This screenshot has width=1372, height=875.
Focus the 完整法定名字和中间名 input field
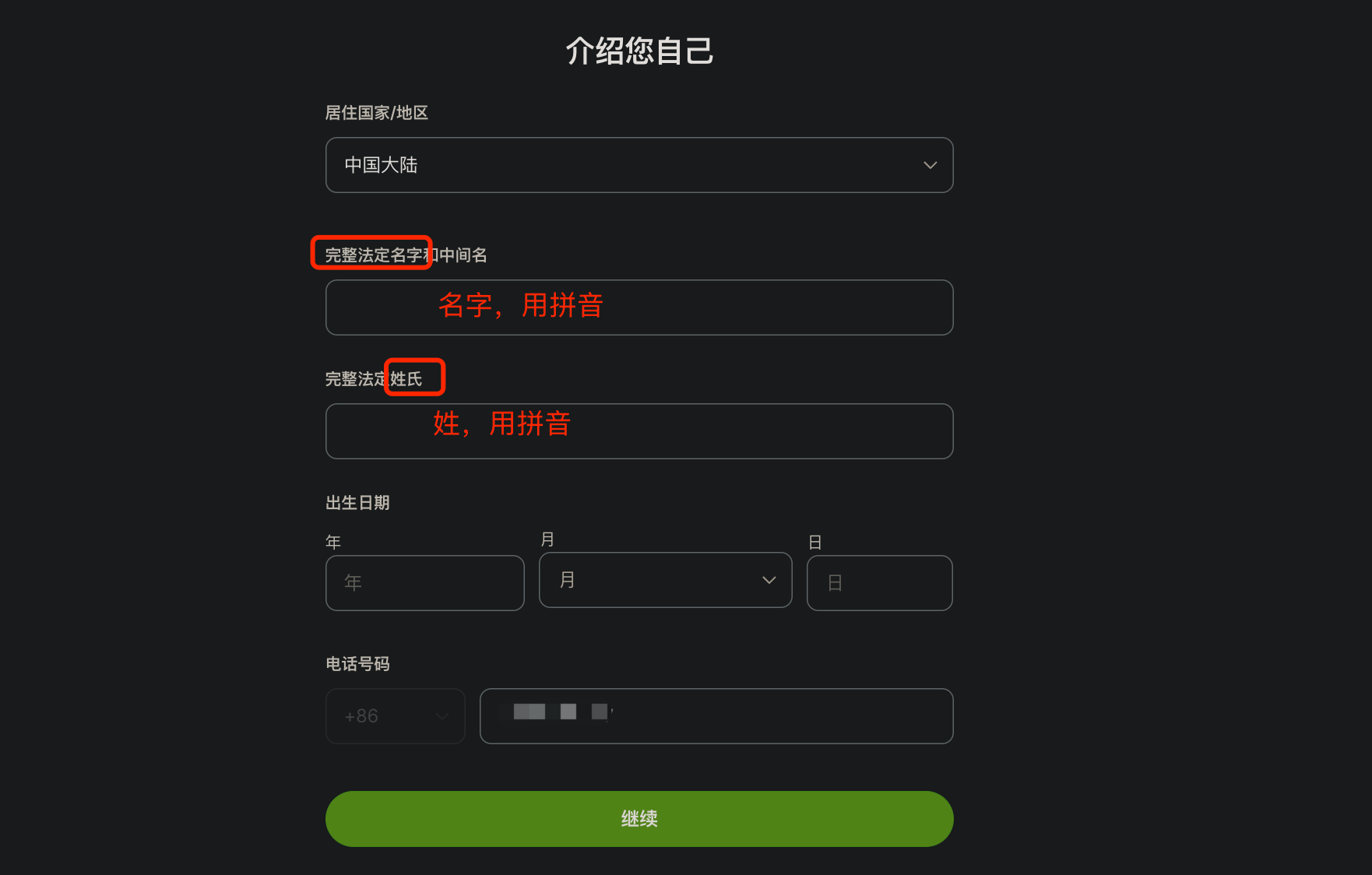[x=639, y=307]
